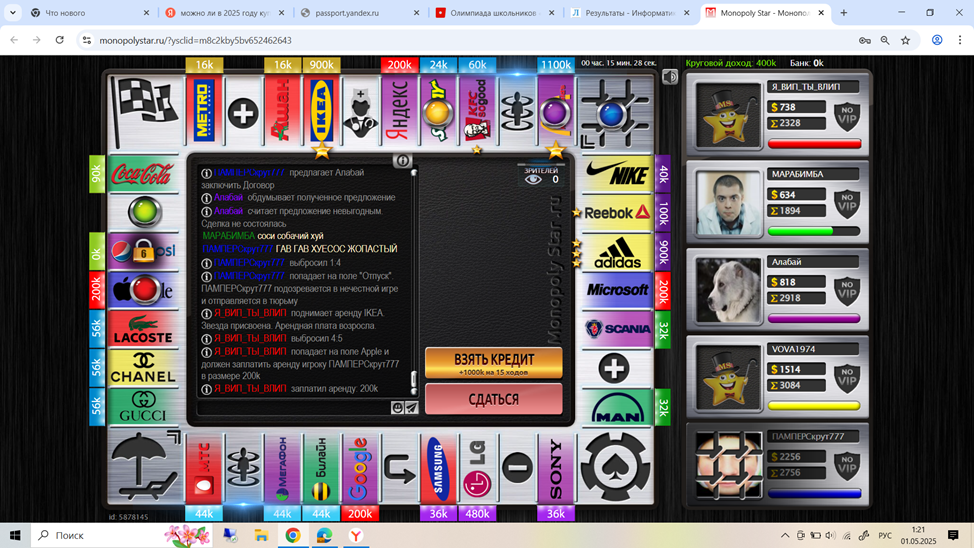The width and height of the screenshot is (974, 548).
Task: Take the credit with ВЗЯТЬ КРЕДИТ
Action: [x=494, y=363]
